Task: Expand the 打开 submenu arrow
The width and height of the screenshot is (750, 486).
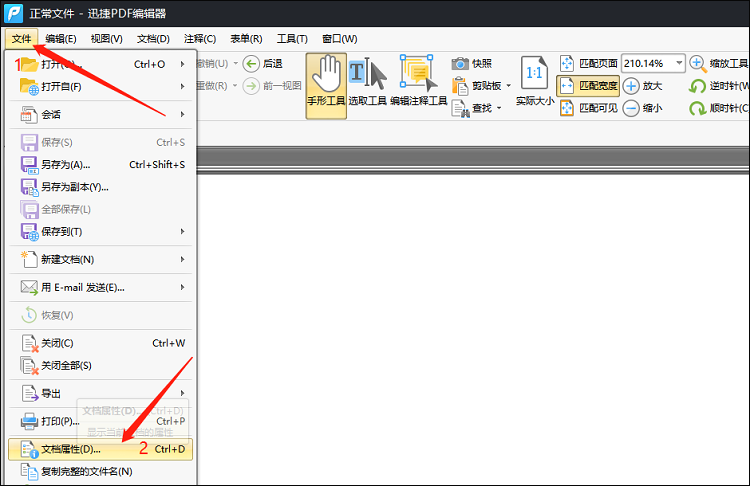Action: [182, 64]
